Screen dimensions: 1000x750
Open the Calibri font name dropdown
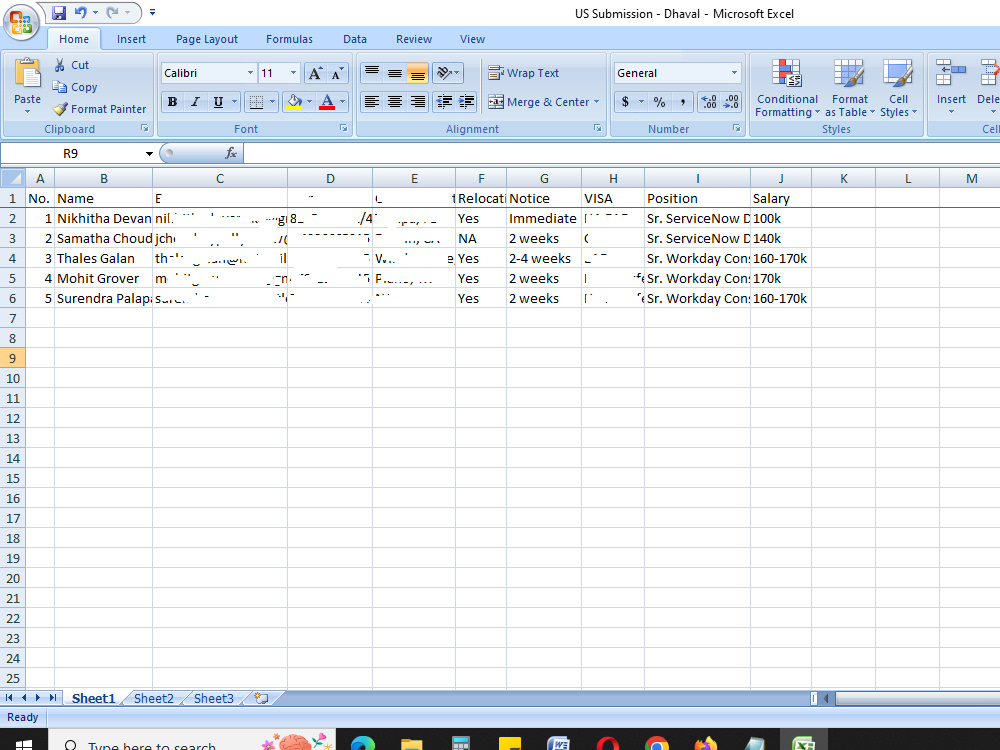tap(250, 73)
